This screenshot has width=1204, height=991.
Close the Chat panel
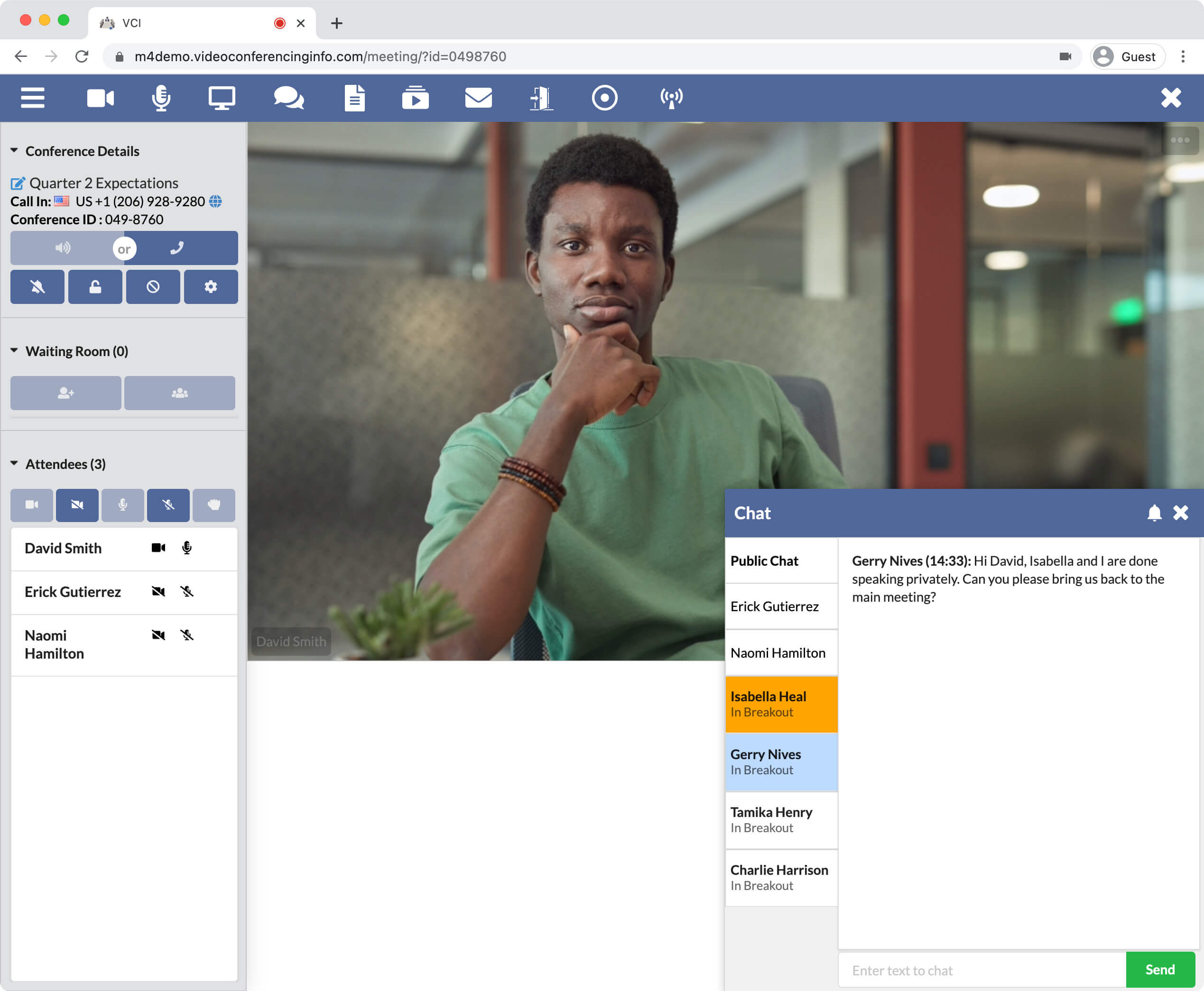coord(1181,513)
